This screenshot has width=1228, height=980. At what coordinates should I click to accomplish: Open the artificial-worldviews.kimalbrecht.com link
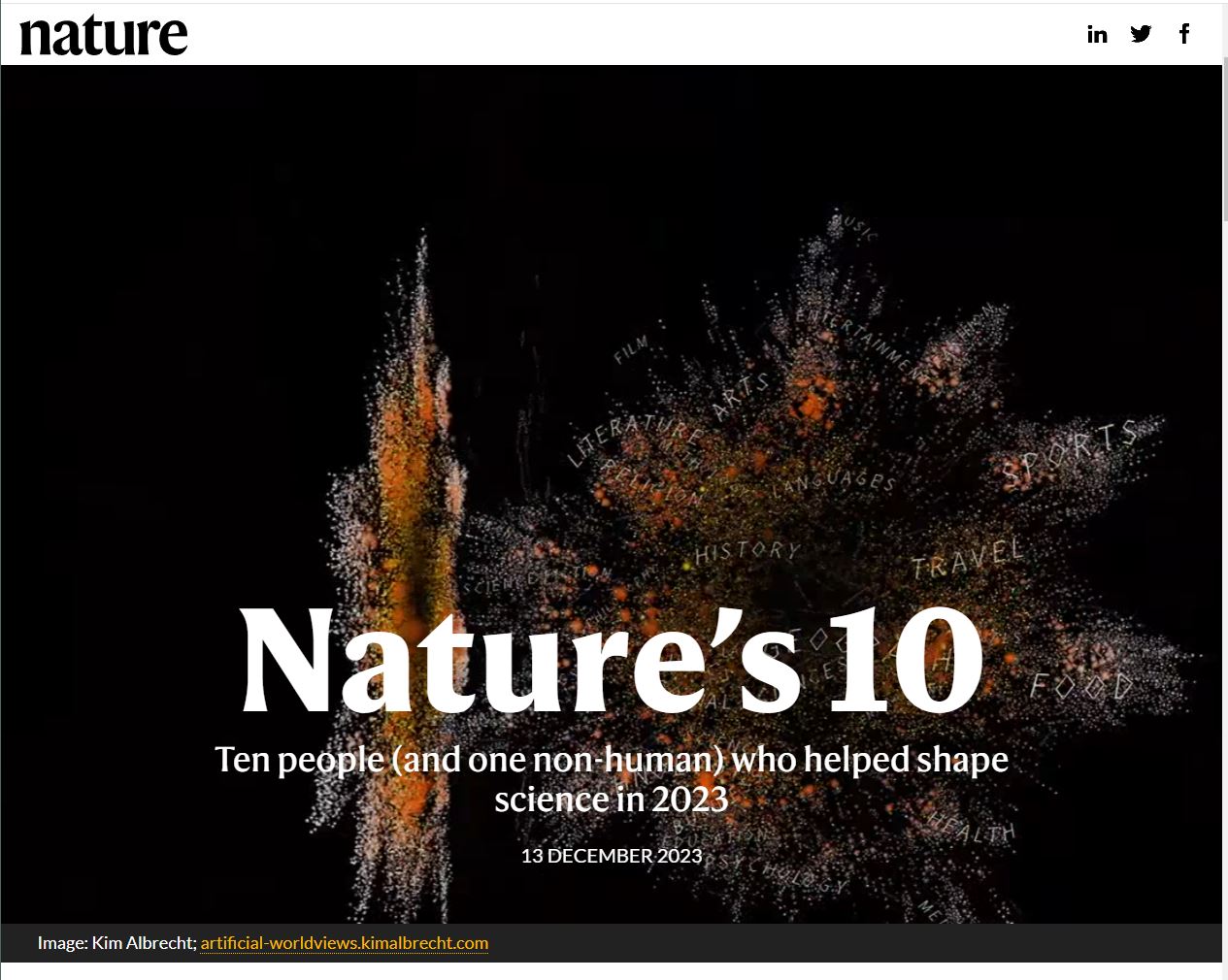click(345, 943)
